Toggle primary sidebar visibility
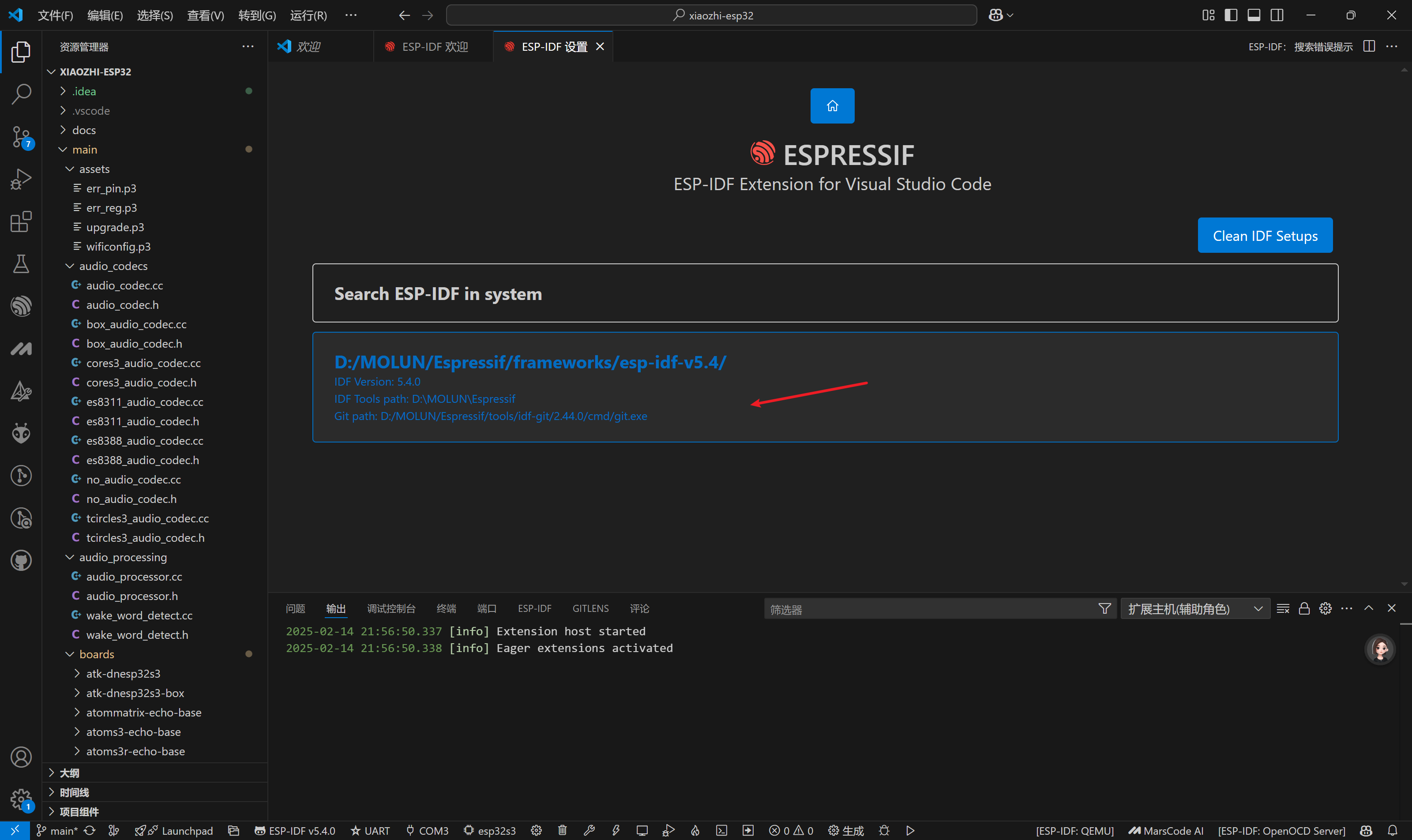Screen dimensions: 1412x840 (1230, 15)
